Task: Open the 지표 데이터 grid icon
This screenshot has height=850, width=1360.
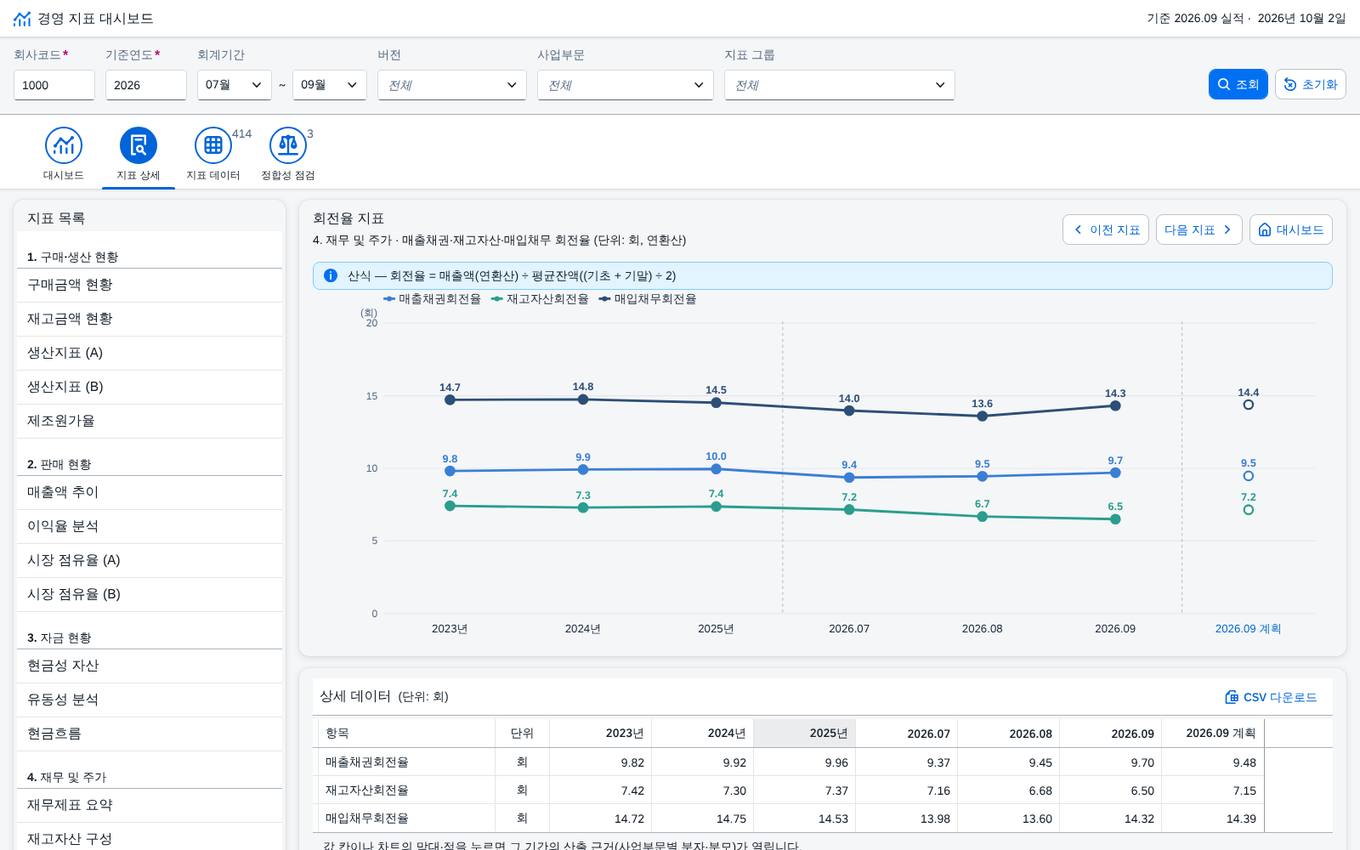Action: pyautogui.click(x=213, y=145)
